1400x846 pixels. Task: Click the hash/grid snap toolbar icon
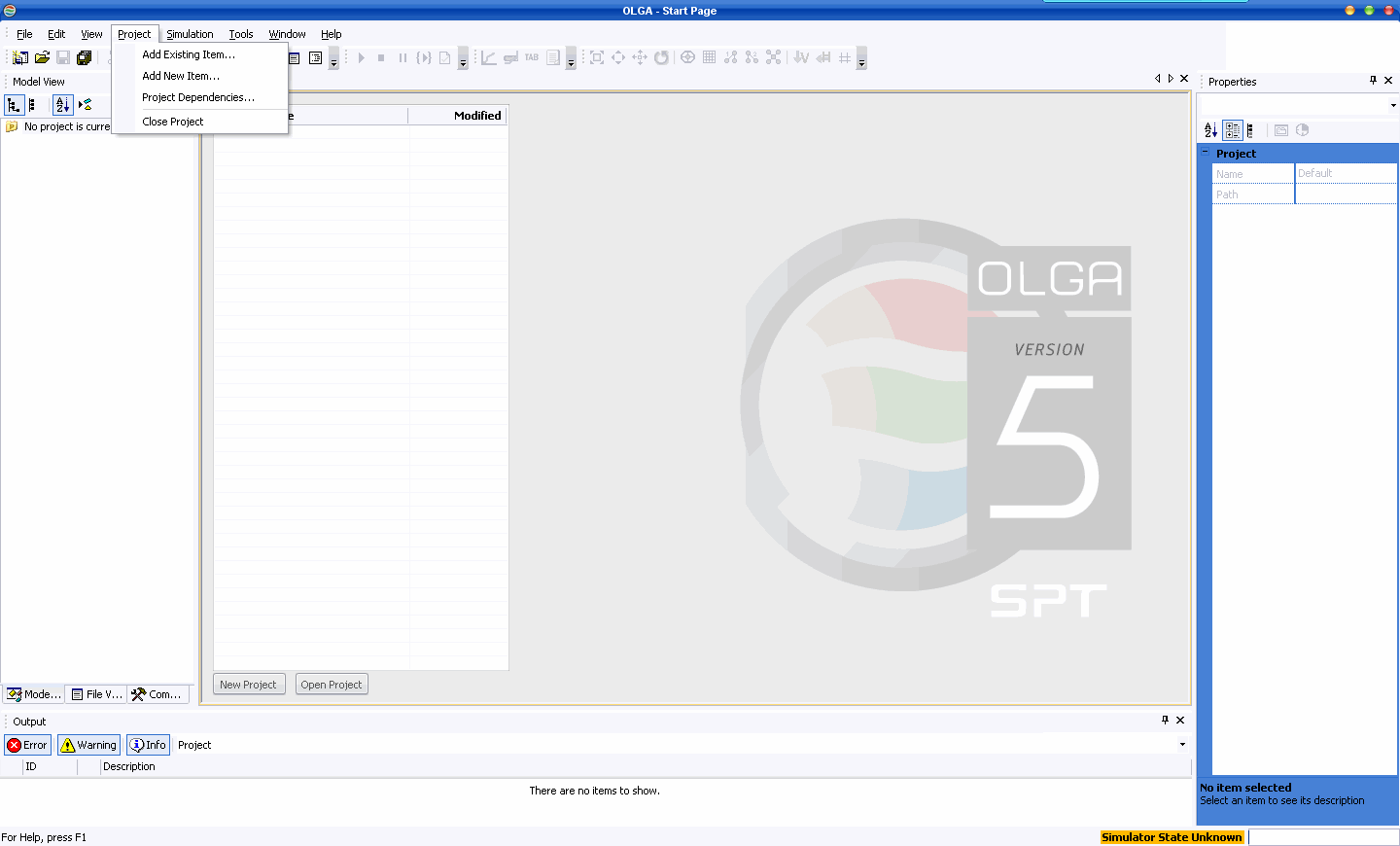click(845, 58)
